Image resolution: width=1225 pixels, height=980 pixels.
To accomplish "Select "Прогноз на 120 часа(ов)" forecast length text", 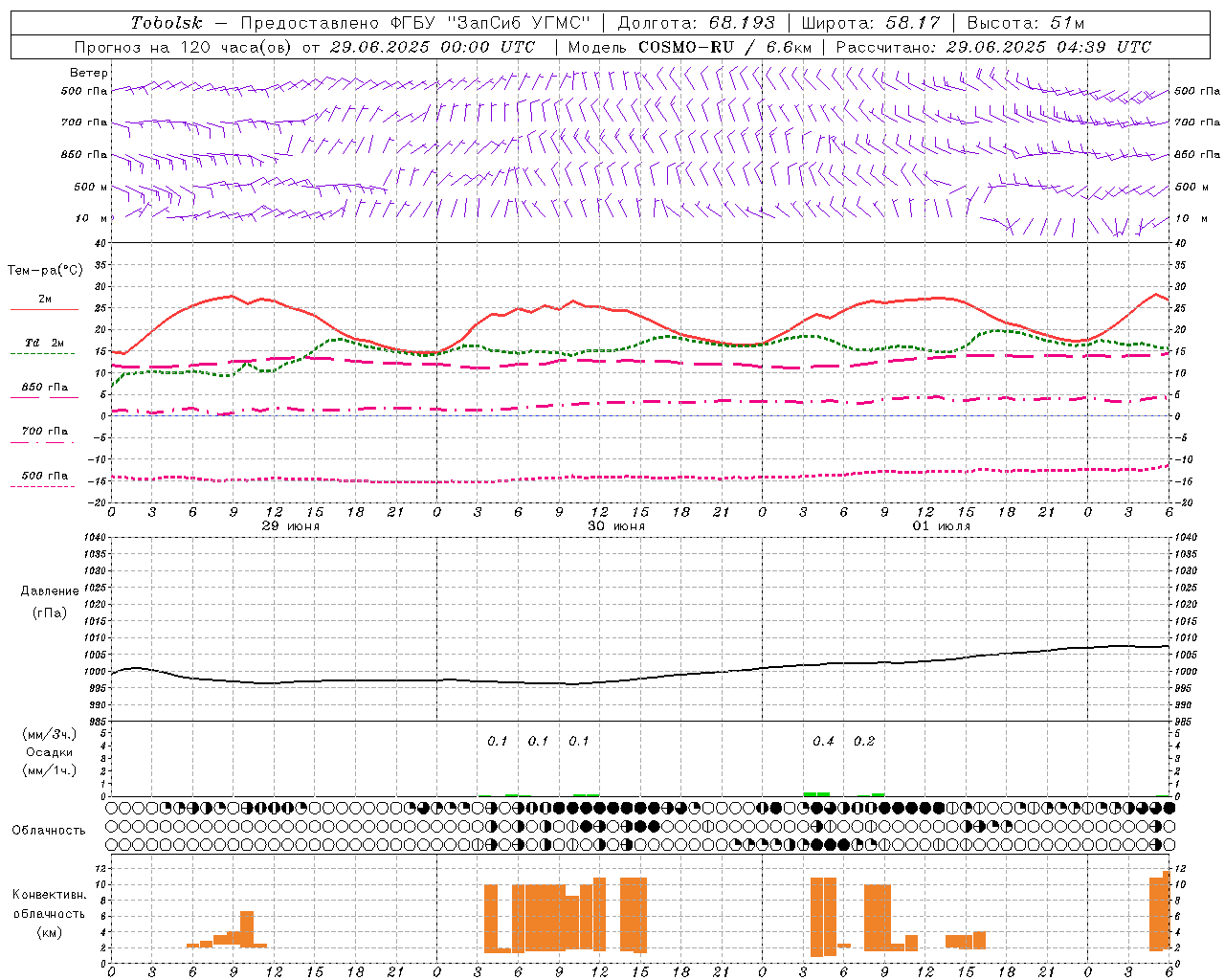I will pyautogui.click(x=184, y=47).
